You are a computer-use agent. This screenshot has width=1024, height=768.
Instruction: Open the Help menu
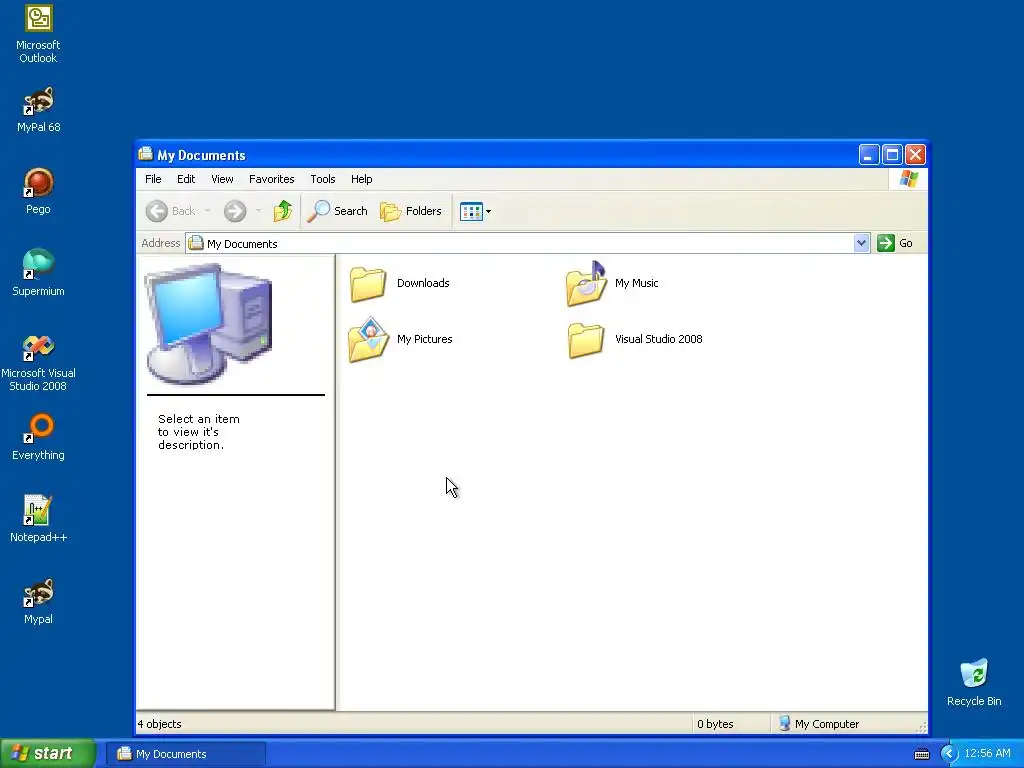[x=361, y=179]
